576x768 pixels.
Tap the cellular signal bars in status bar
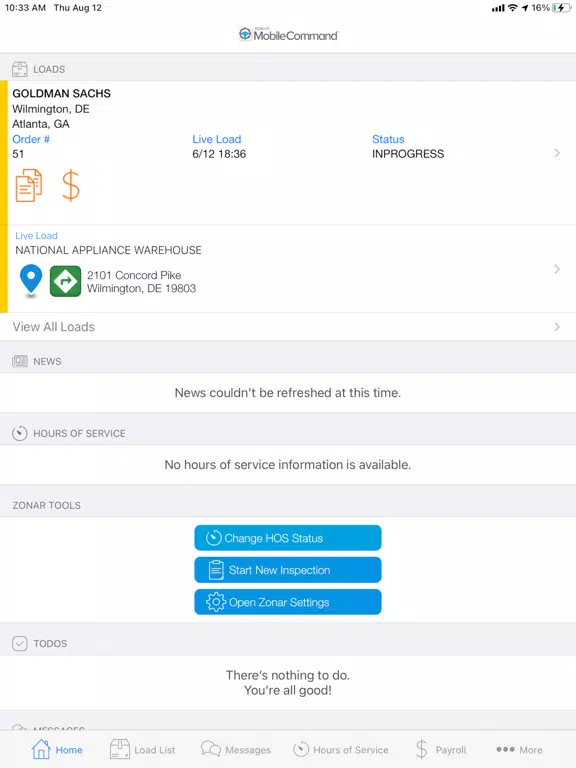[498, 8]
